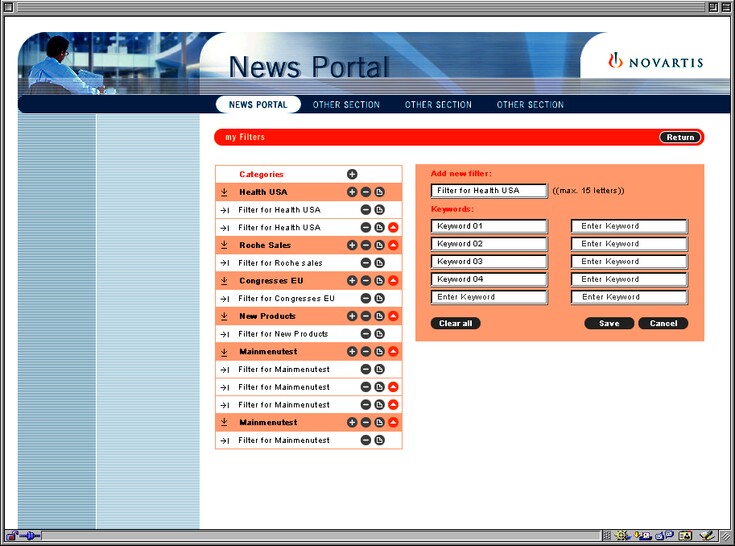Viewport: 735px width, 546px height.
Task: Collapse the New Products category arrow
Action: tap(224, 316)
